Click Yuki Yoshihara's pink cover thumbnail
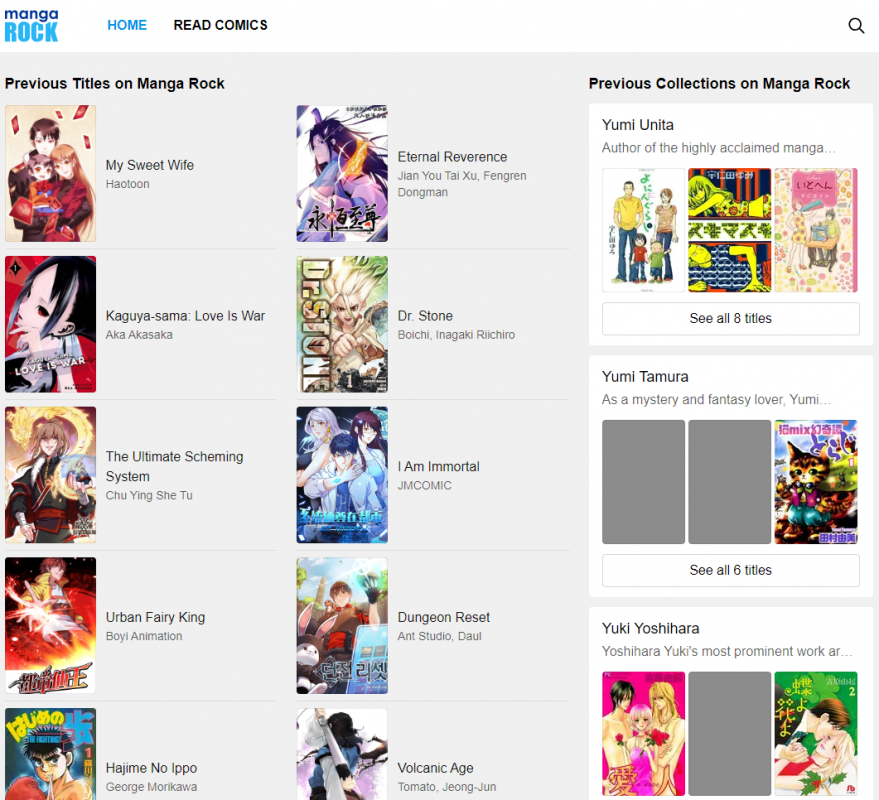The width and height of the screenshot is (879, 800). tap(644, 733)
